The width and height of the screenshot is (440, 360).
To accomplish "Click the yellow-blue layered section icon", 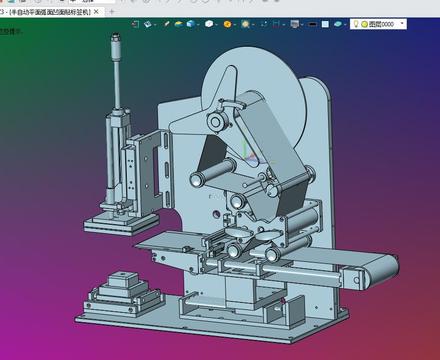I will pos(179,24).
